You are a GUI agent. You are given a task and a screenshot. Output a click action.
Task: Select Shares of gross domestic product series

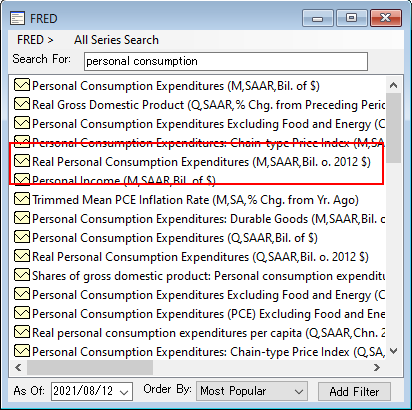point(208,276)
